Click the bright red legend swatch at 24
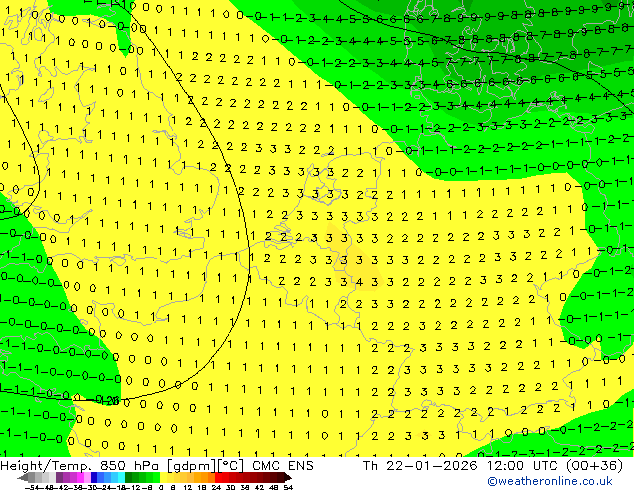The width and height of the screenshot is (634, 490). click(218, 477)
